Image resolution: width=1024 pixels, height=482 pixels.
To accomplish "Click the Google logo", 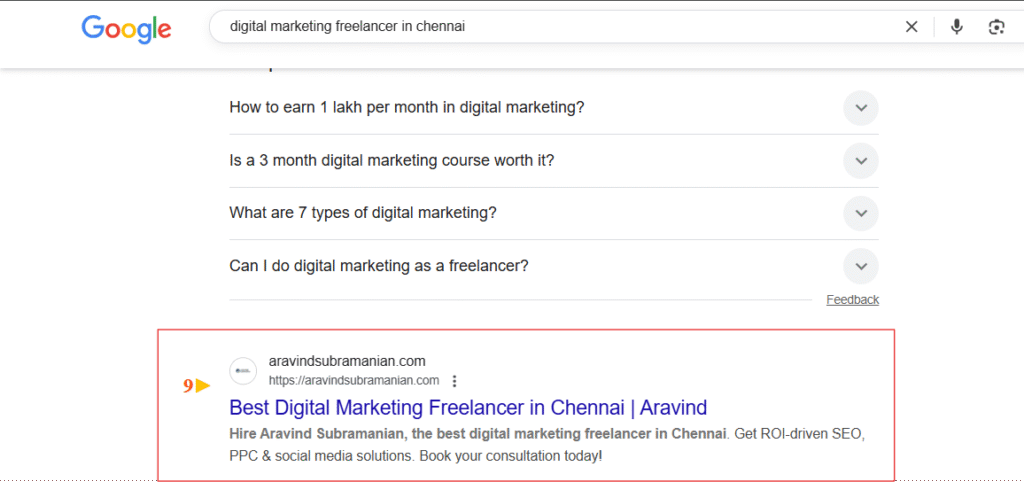I will click(x=126, y=29).
